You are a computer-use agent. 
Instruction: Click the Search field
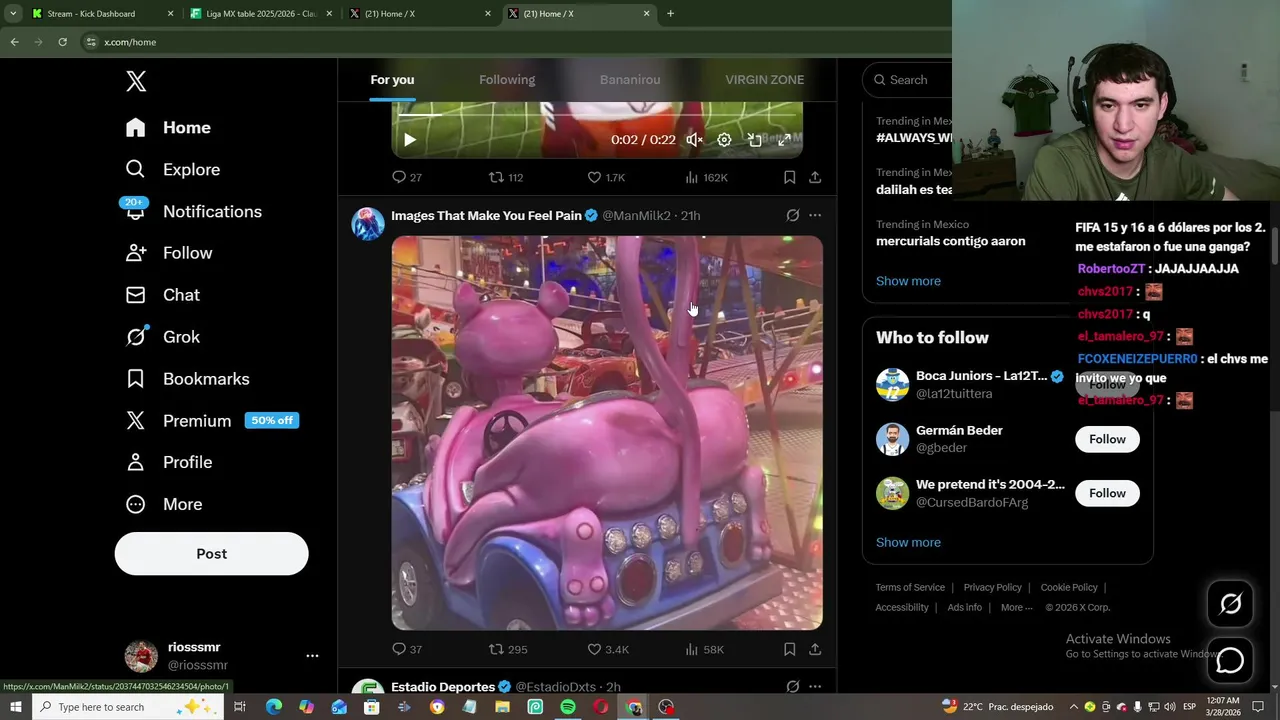908,80
